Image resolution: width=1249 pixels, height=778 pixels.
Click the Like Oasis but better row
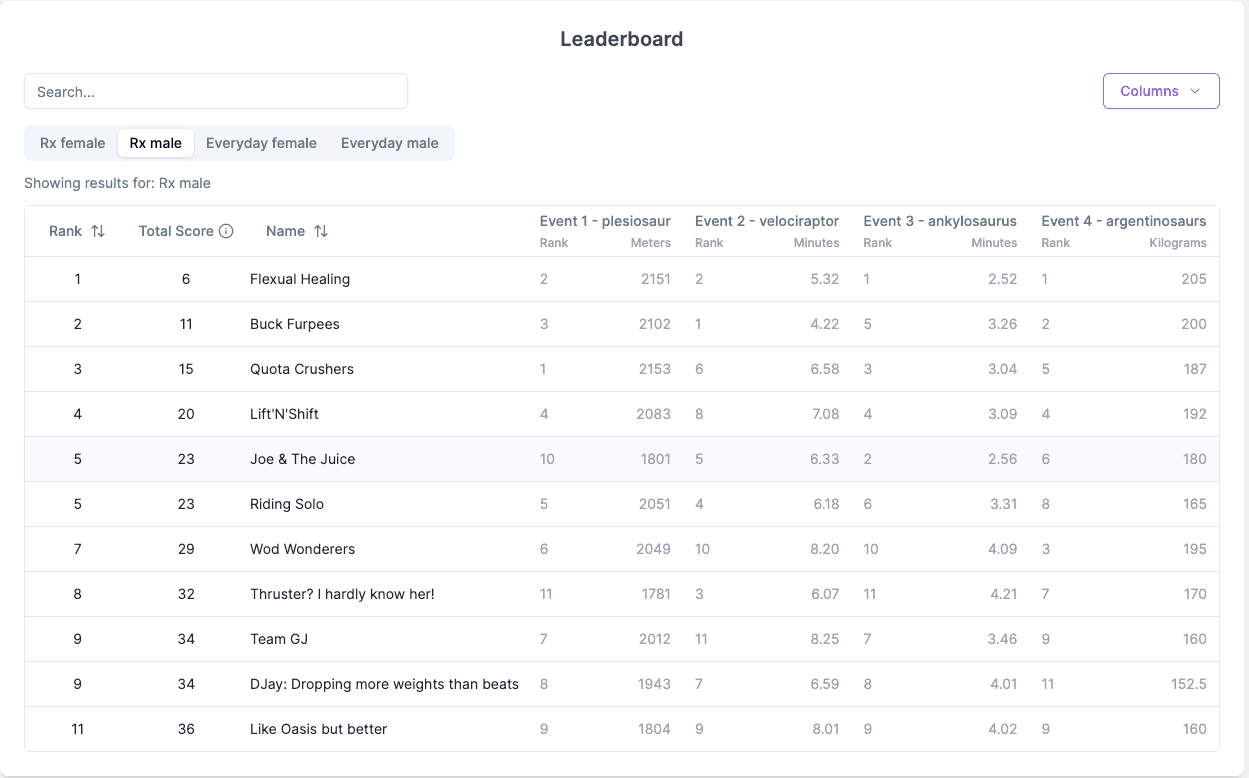click(x=622, y=729)
